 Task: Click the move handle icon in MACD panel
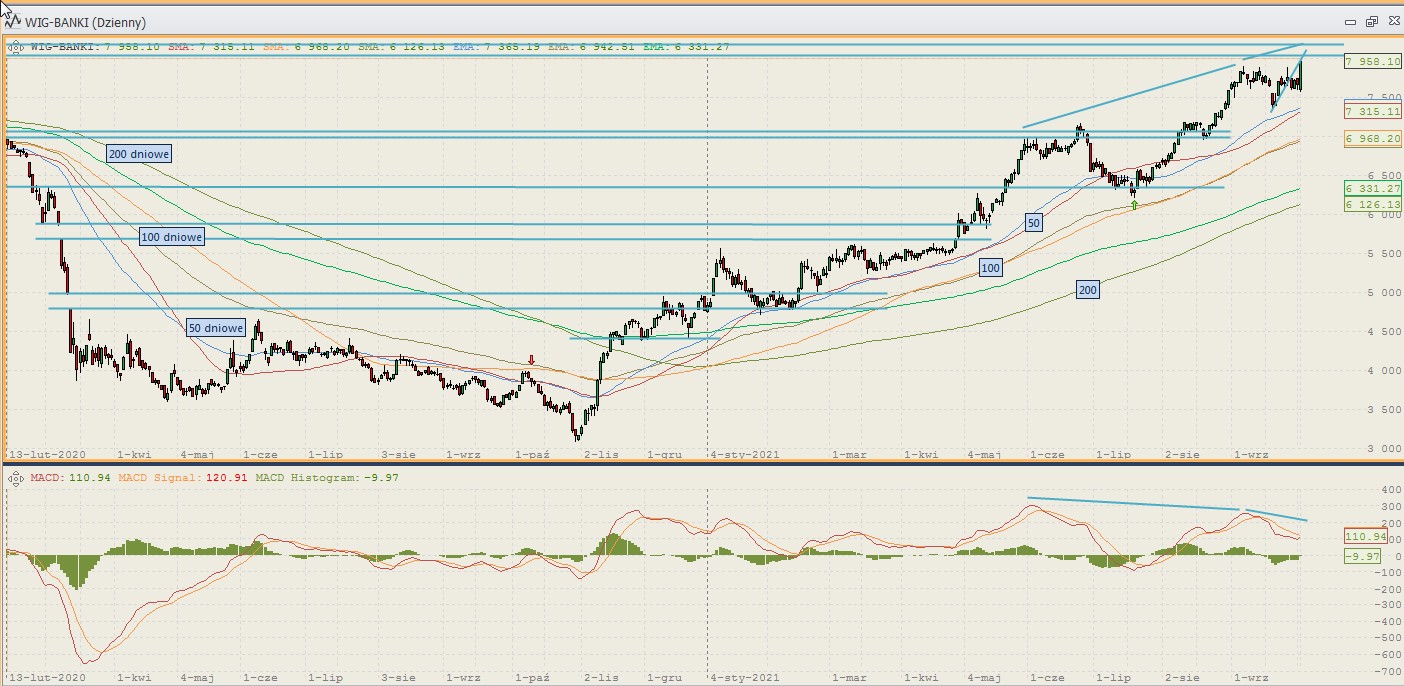click(x=16, y=478)
